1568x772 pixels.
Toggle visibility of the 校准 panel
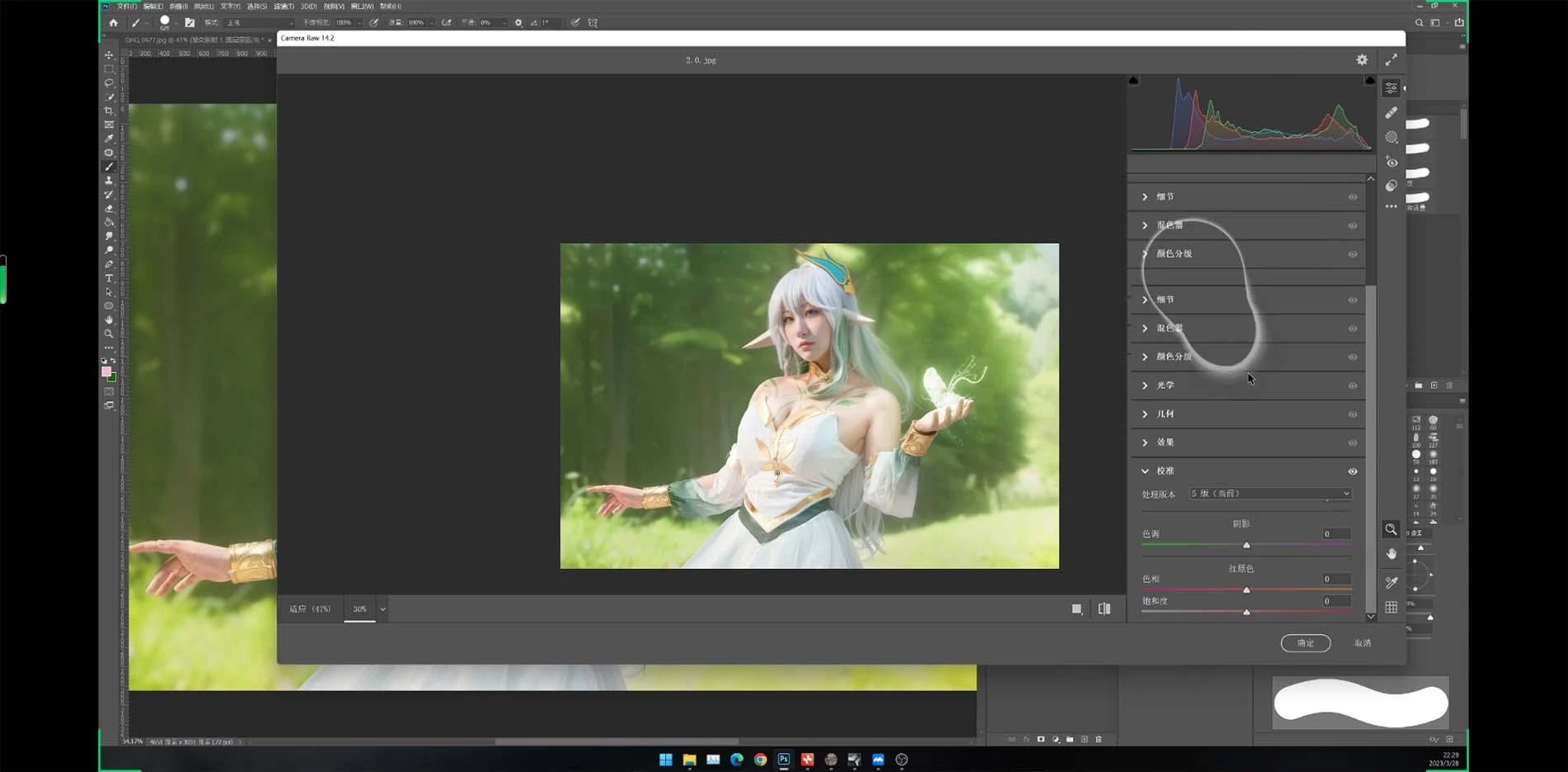pyautogui.click(x=1353, y=471)
